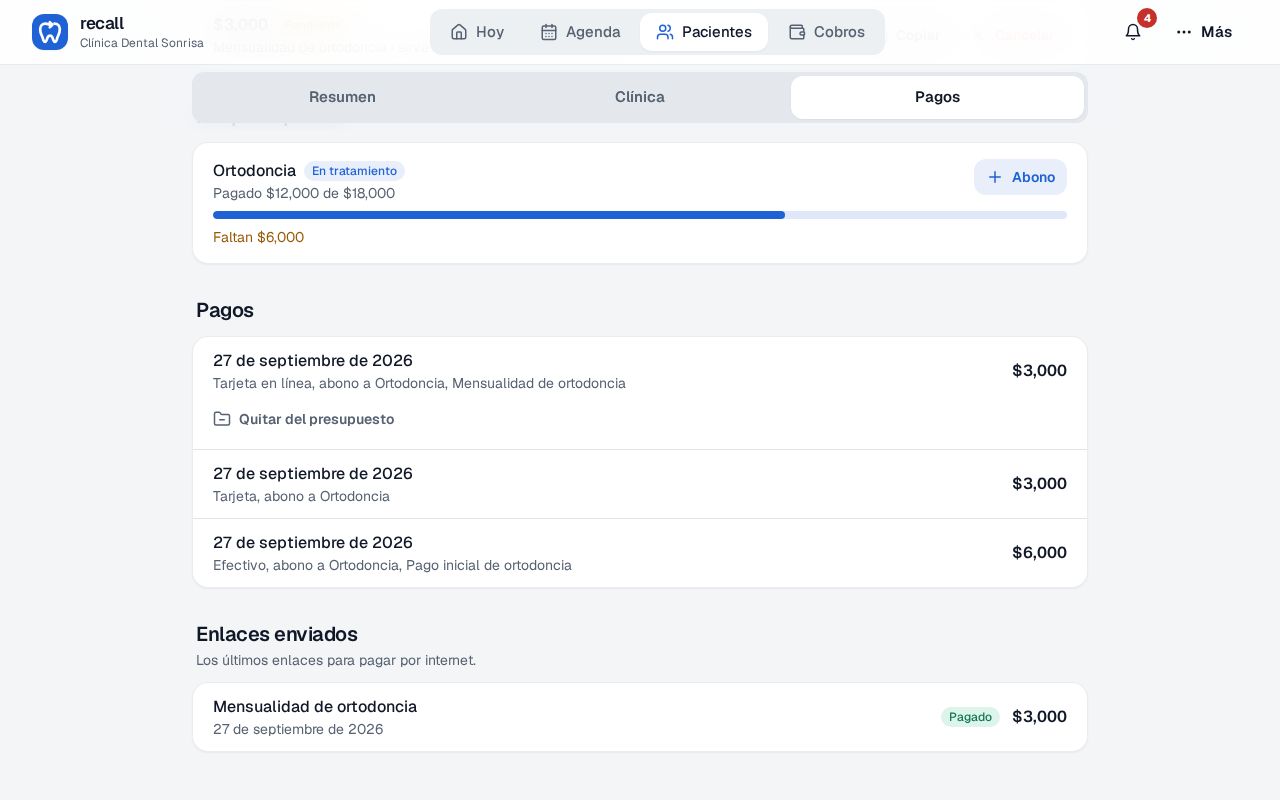Click the recall tooth logo icon
Screen dimensions: 1280x800
[50, 32]
